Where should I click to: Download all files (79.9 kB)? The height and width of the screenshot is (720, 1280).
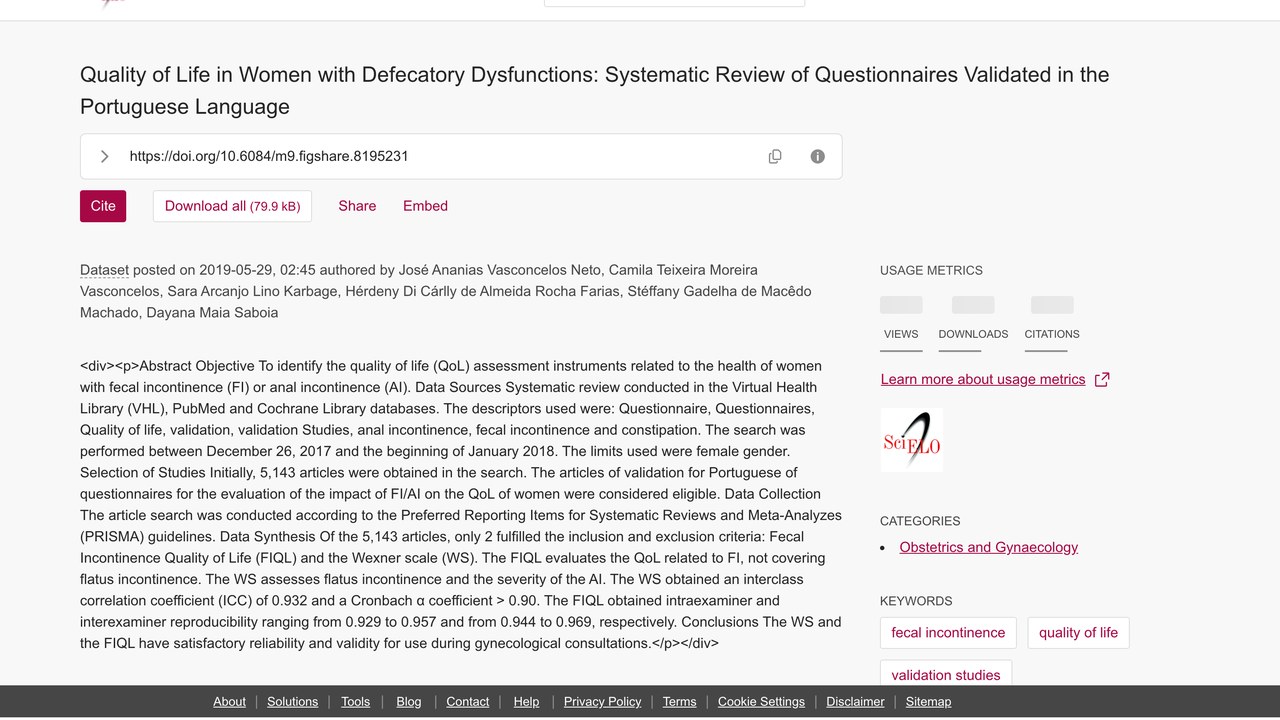click(x=232, y=206)
